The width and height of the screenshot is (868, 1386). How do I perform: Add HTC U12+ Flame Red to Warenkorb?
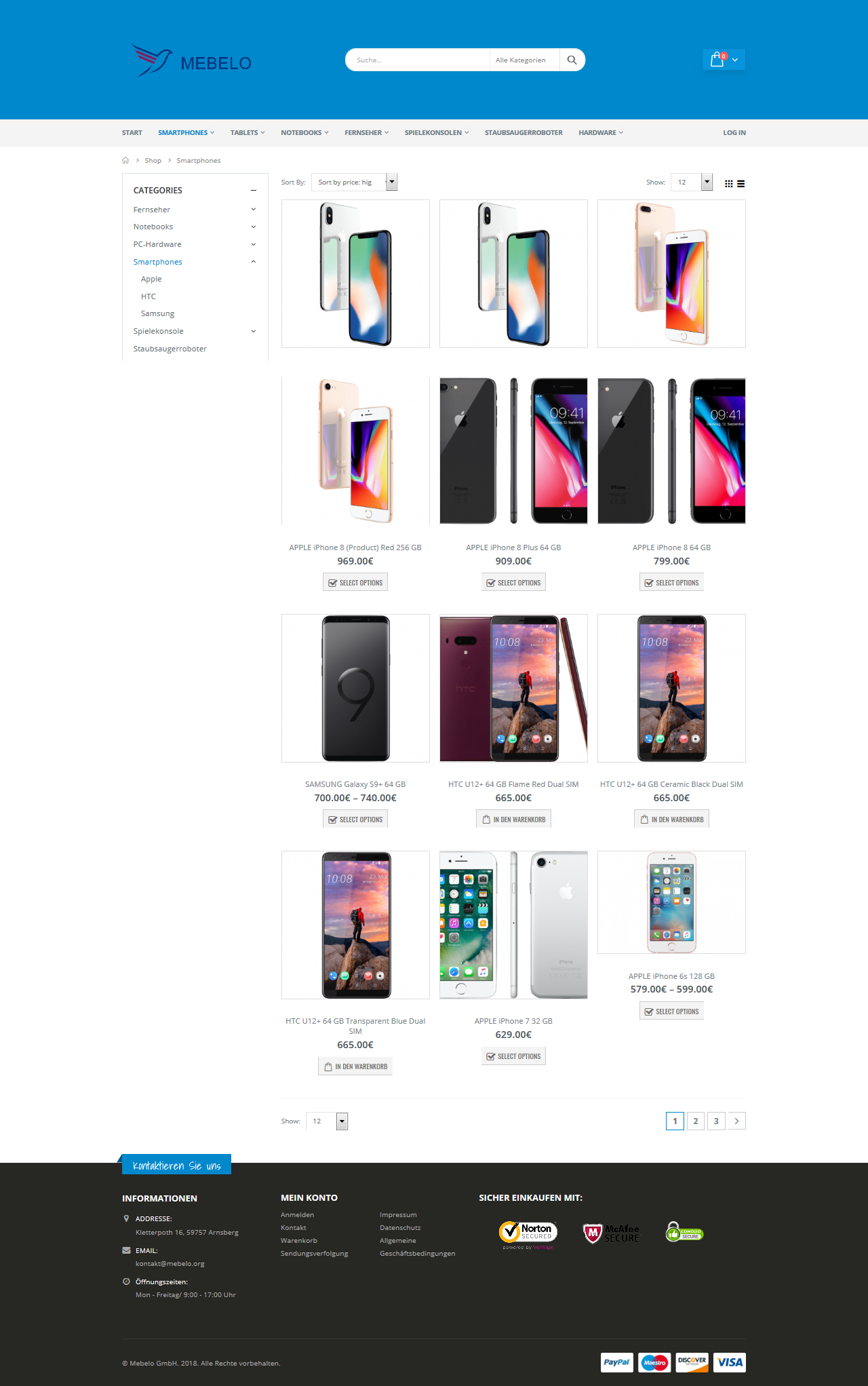pos(513,820)
